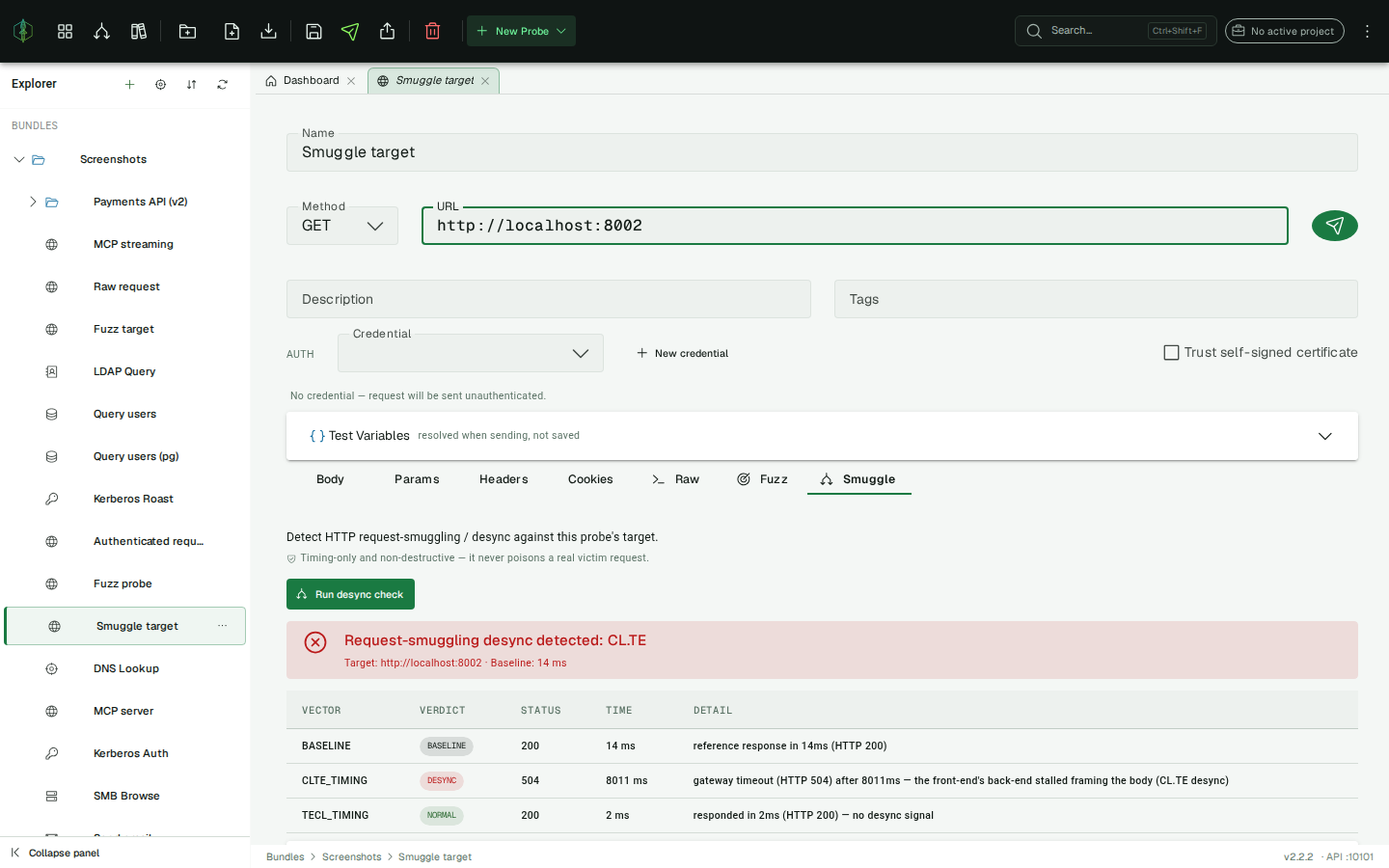Click the locate target icon in Explorer header
Screen dimensions: 1389x868
pos(160,85)
